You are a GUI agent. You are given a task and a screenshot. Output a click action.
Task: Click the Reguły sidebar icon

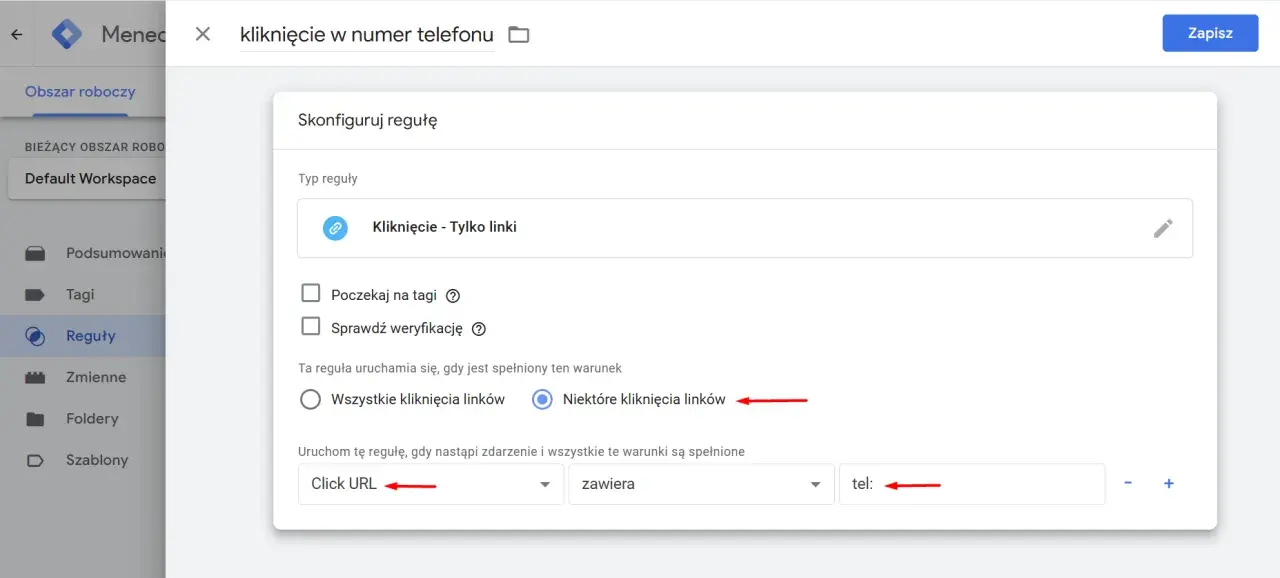[x=35, y=336]
